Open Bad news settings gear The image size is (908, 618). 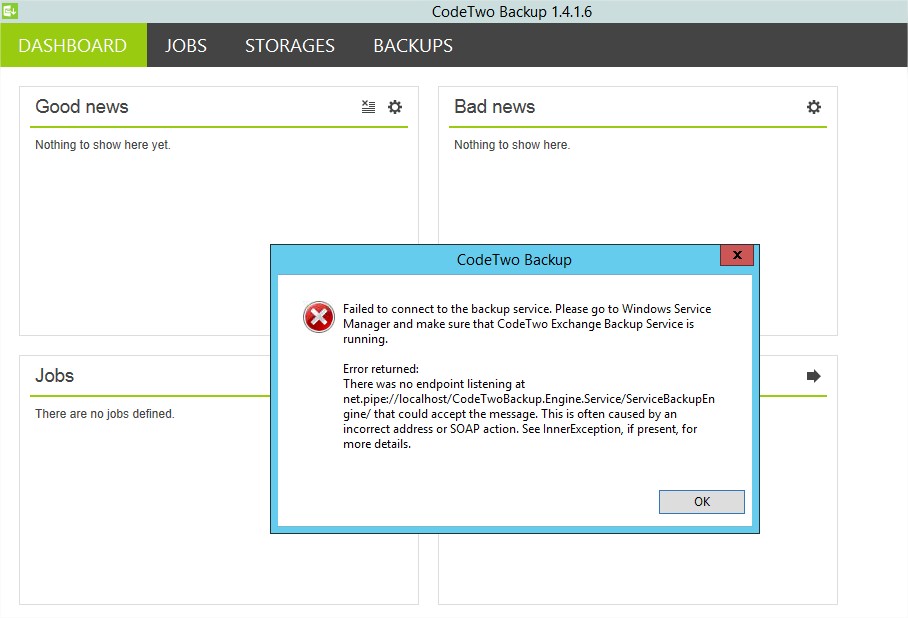814,107
